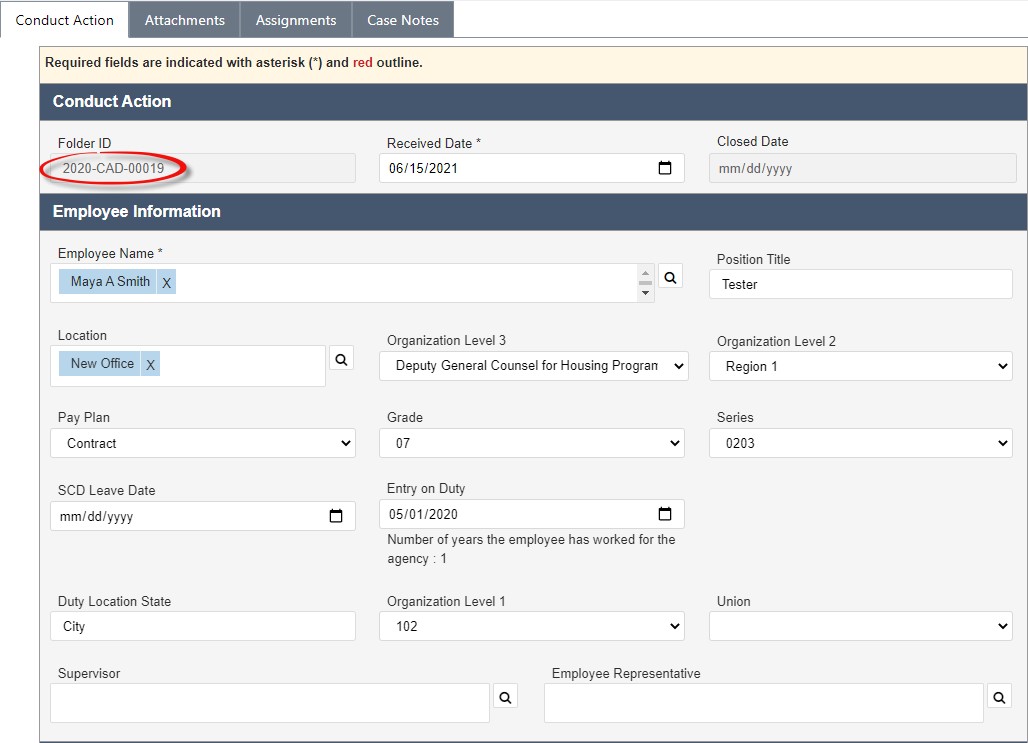Switch to the Attachments tab
Image resolution: width=1028 pixels, height=743 pixels.
point(184,20)
